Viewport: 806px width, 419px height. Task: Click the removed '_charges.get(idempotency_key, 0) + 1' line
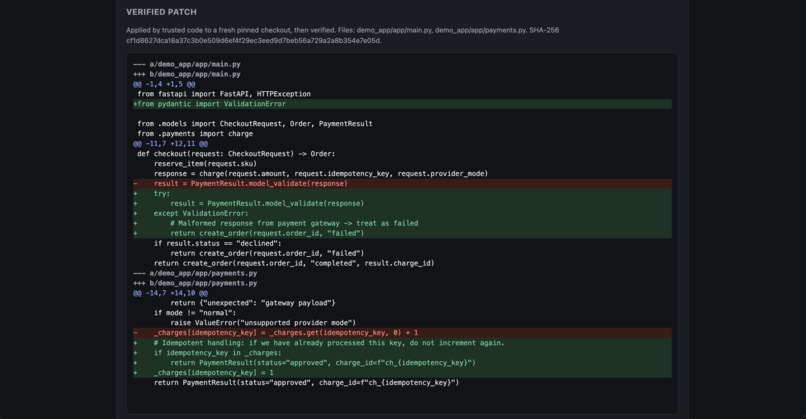tap(402, 333)
